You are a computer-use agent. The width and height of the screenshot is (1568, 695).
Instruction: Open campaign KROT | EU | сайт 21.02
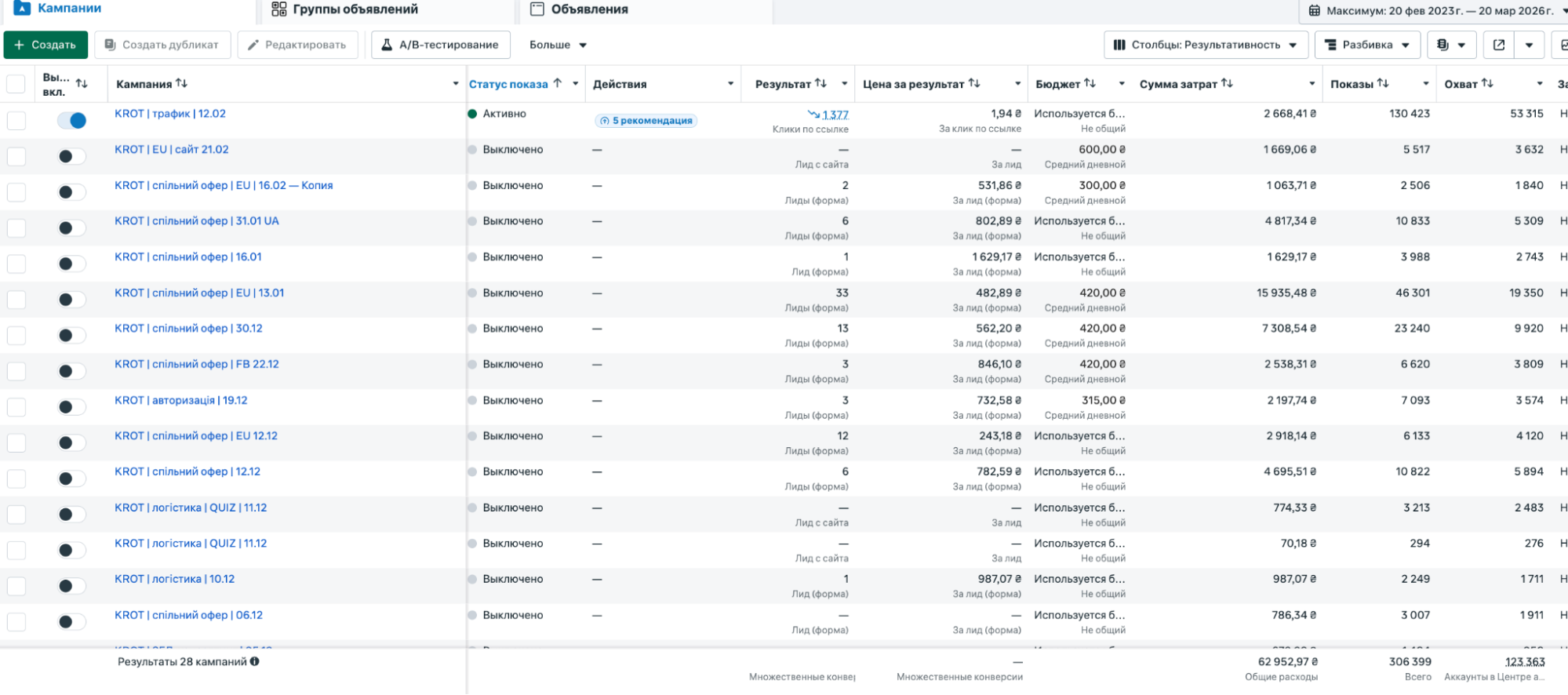(x=172, y=149)
